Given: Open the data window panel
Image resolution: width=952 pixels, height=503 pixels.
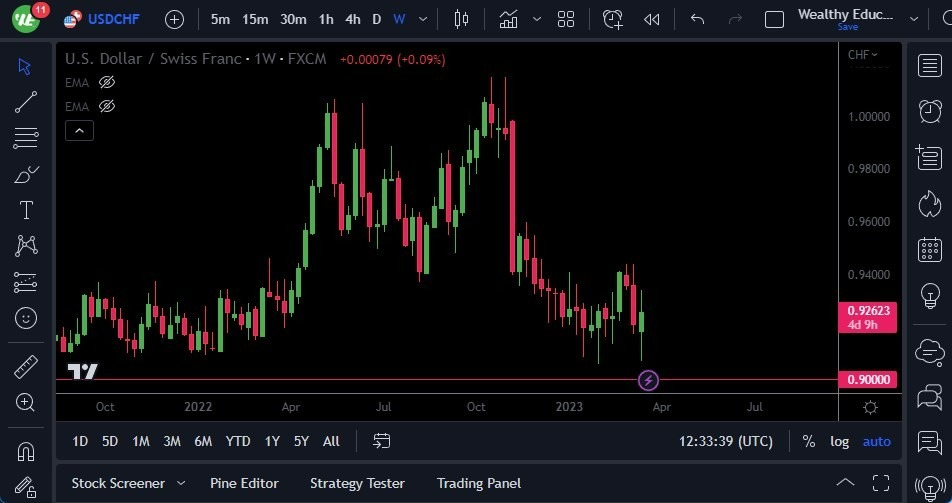Looking at the screenshot, I should [930, 157].
